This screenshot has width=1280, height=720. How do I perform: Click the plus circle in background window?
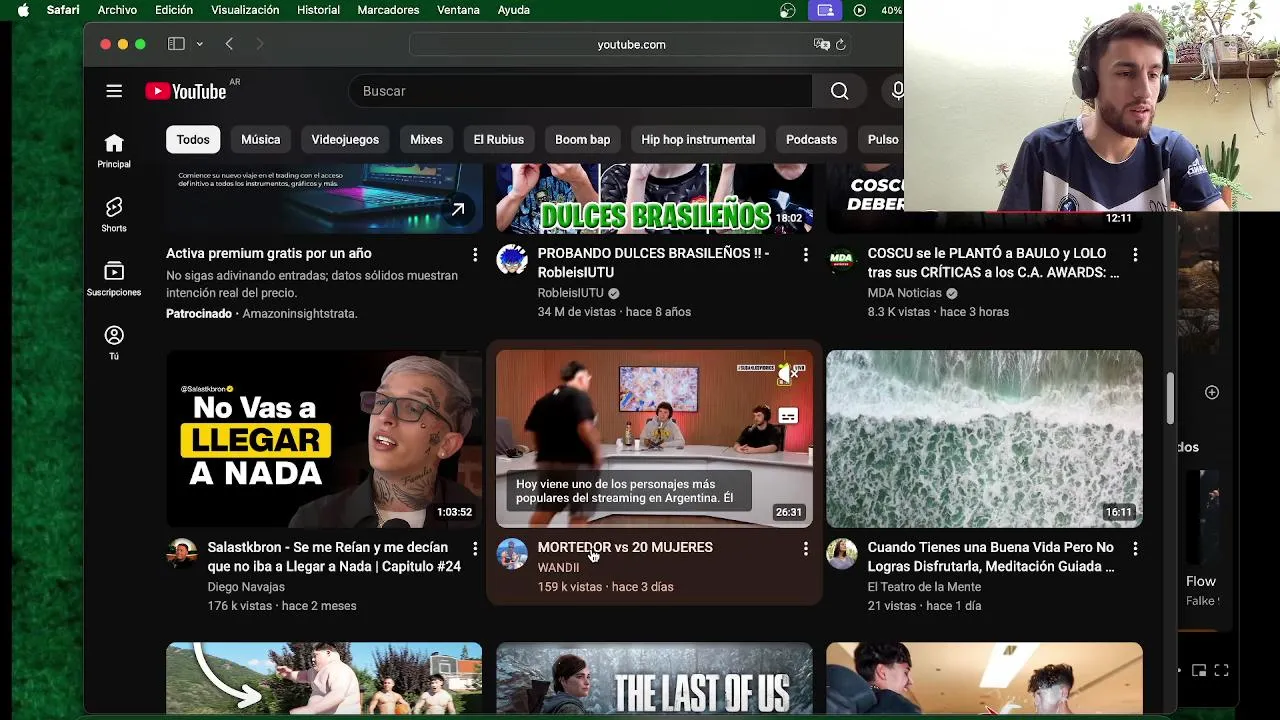(1211, 392)
